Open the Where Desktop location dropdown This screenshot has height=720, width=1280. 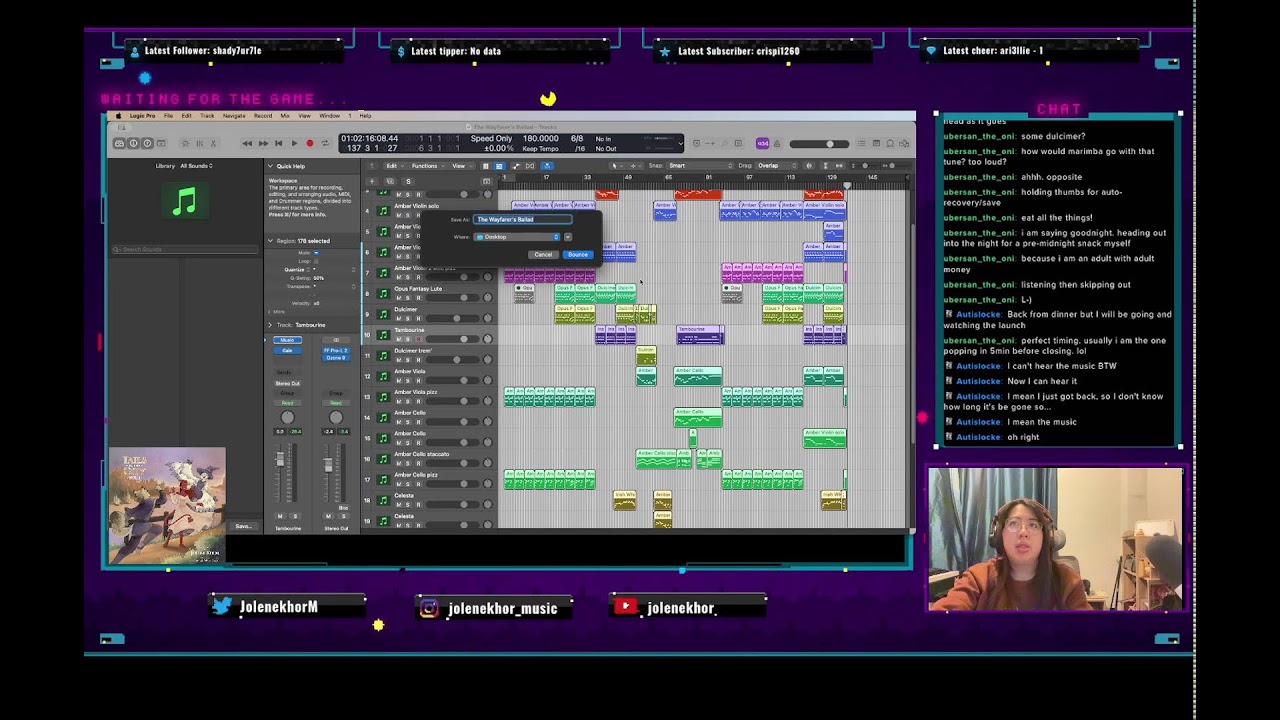pyautogui.click(x=519, y=237)
